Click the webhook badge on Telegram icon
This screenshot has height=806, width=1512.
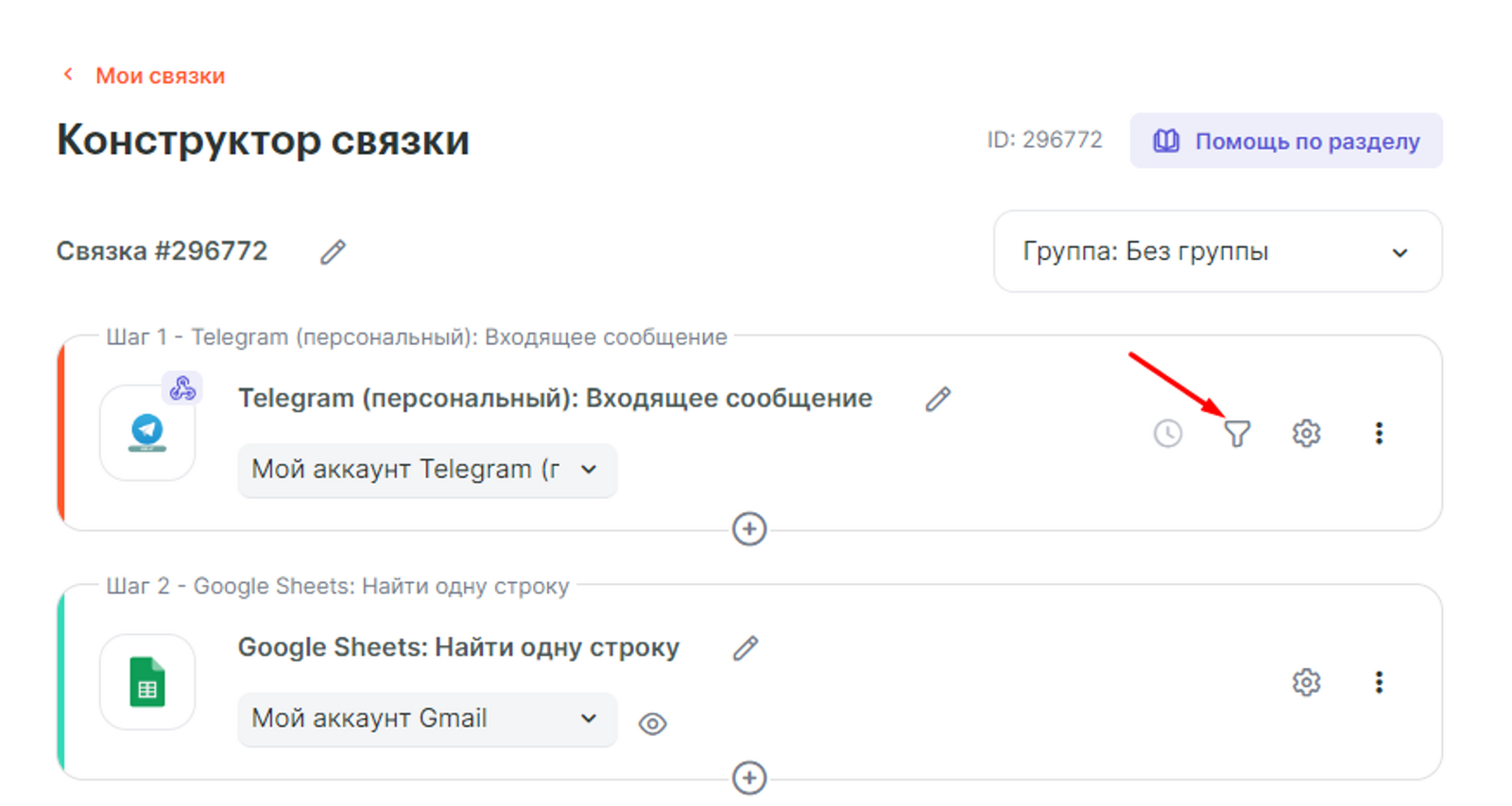pyautogui.click(x=182, y=388)
